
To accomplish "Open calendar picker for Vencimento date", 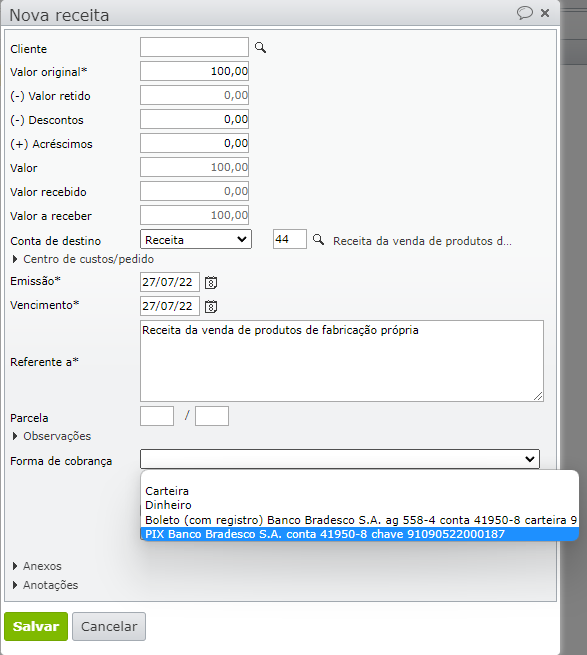I will (211, 306).
